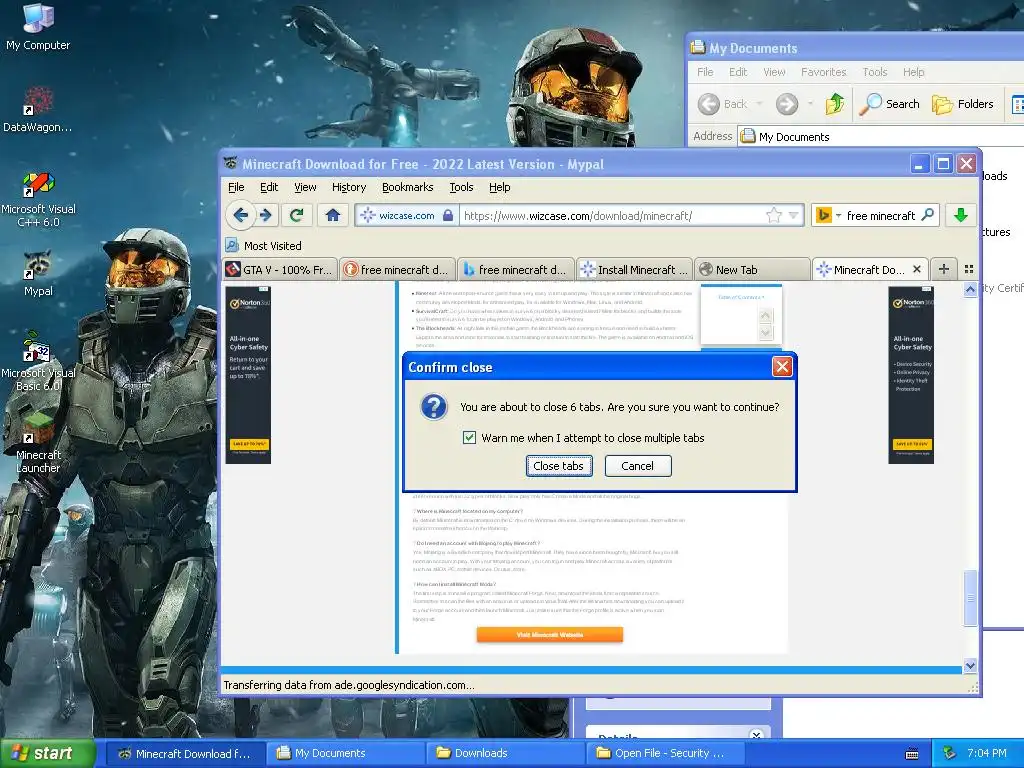1024x768 pixels.
Task: Click the padlock site security icon
Action: (x=448, y=215)
